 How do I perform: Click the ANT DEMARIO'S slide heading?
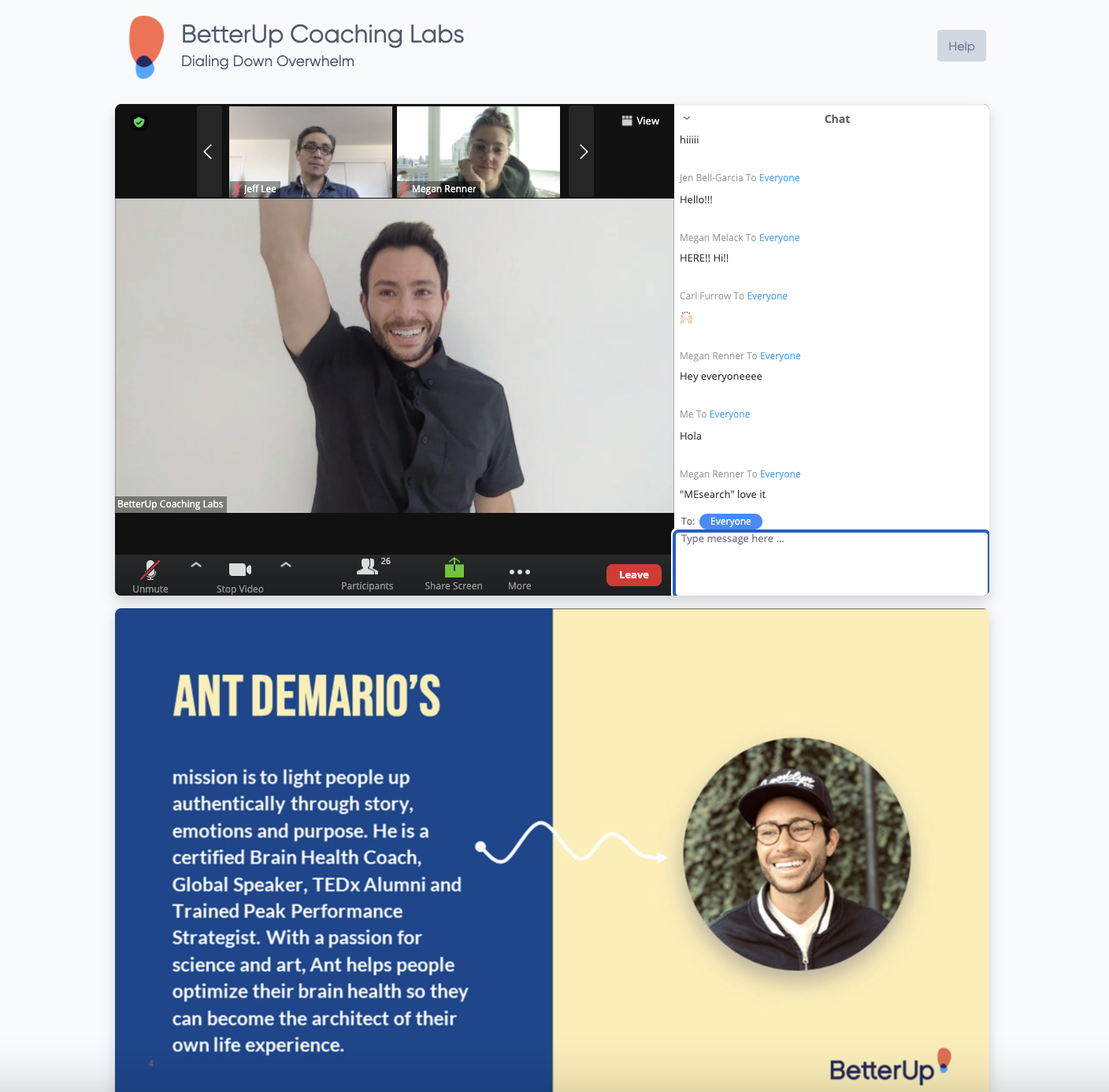pos(306,696)
